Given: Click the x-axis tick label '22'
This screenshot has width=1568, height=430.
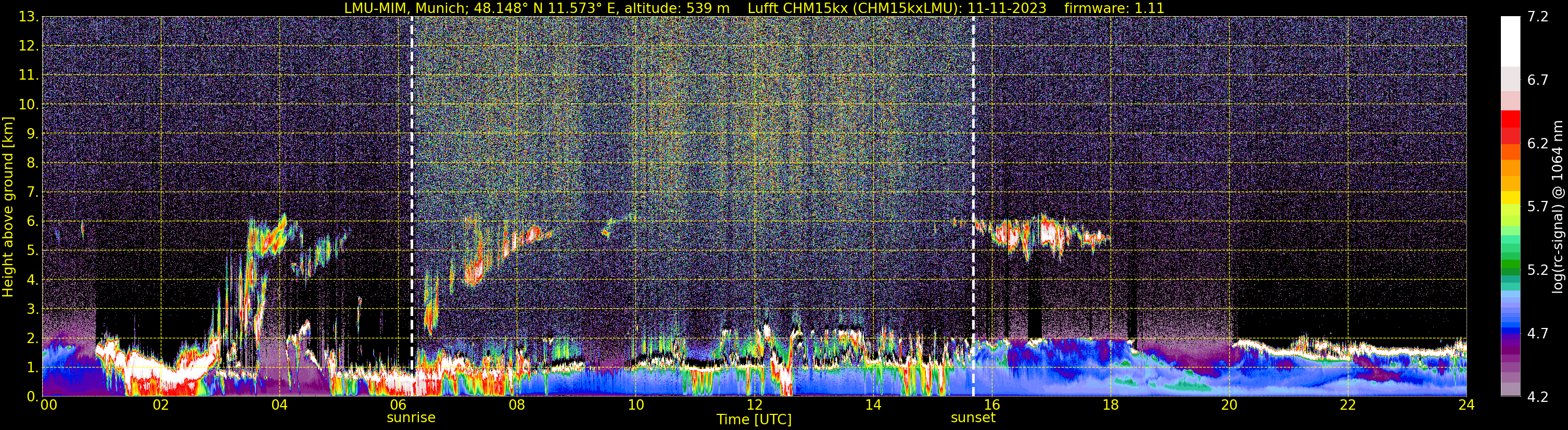Looking at the screenshot, I should [1348, 405].
